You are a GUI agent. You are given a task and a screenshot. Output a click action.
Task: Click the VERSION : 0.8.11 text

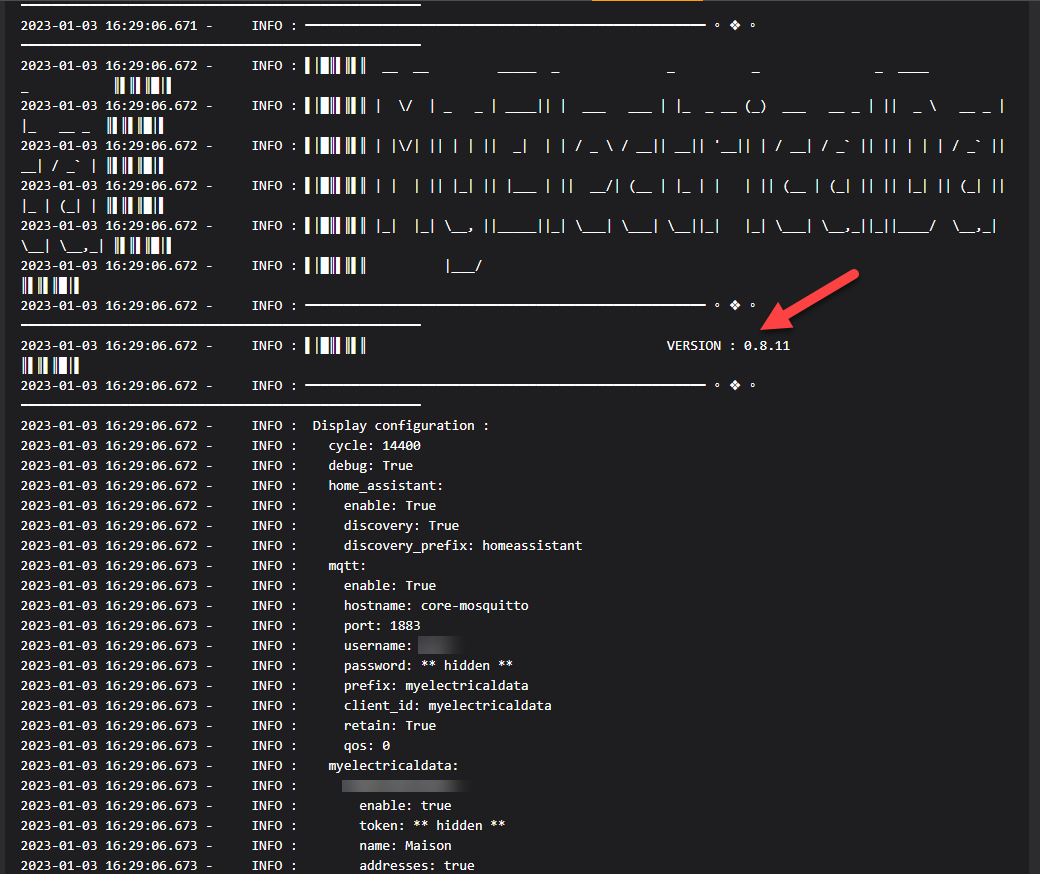point(728,345)
